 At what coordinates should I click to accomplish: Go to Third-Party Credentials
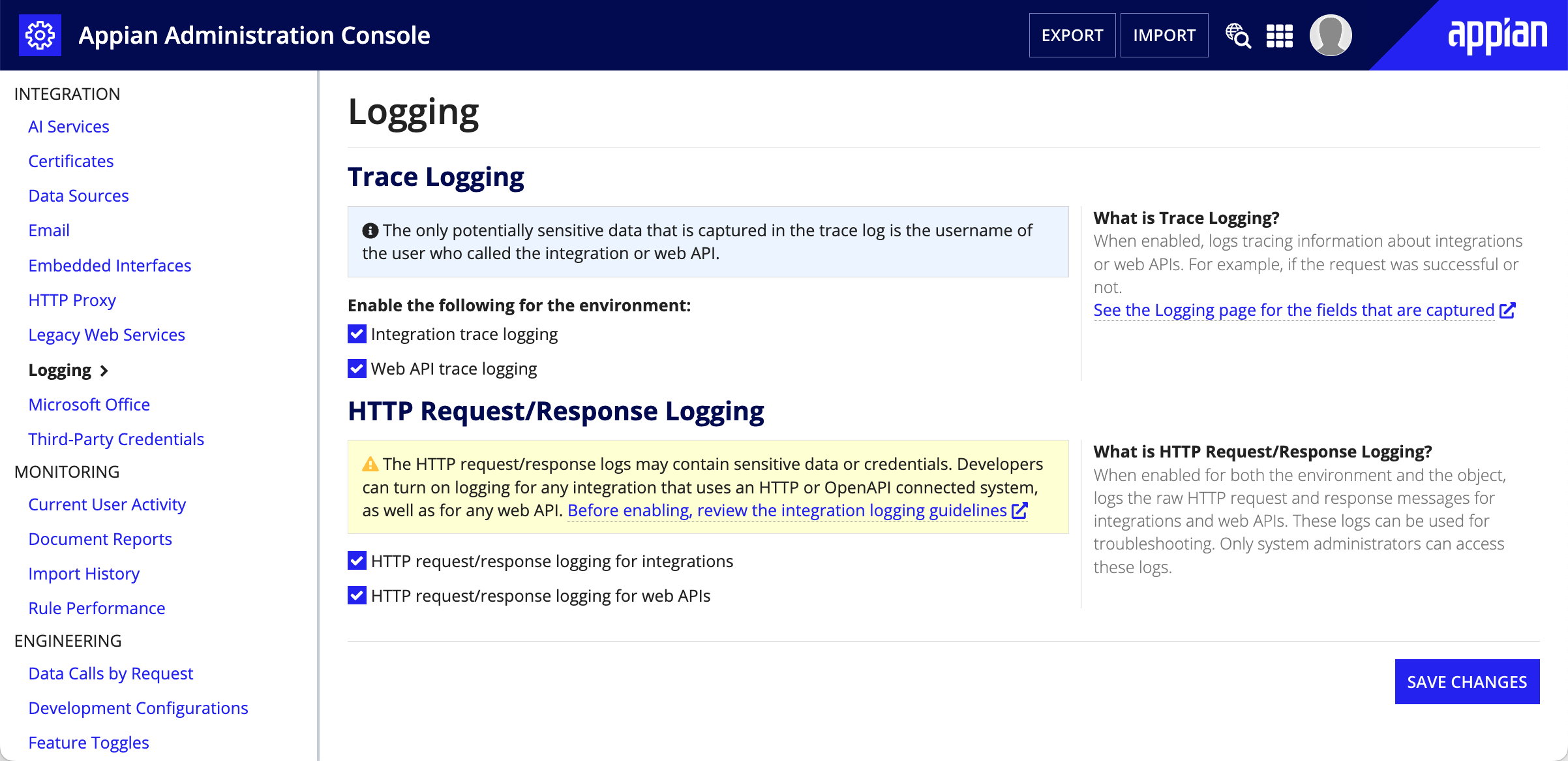coord(116,439)
